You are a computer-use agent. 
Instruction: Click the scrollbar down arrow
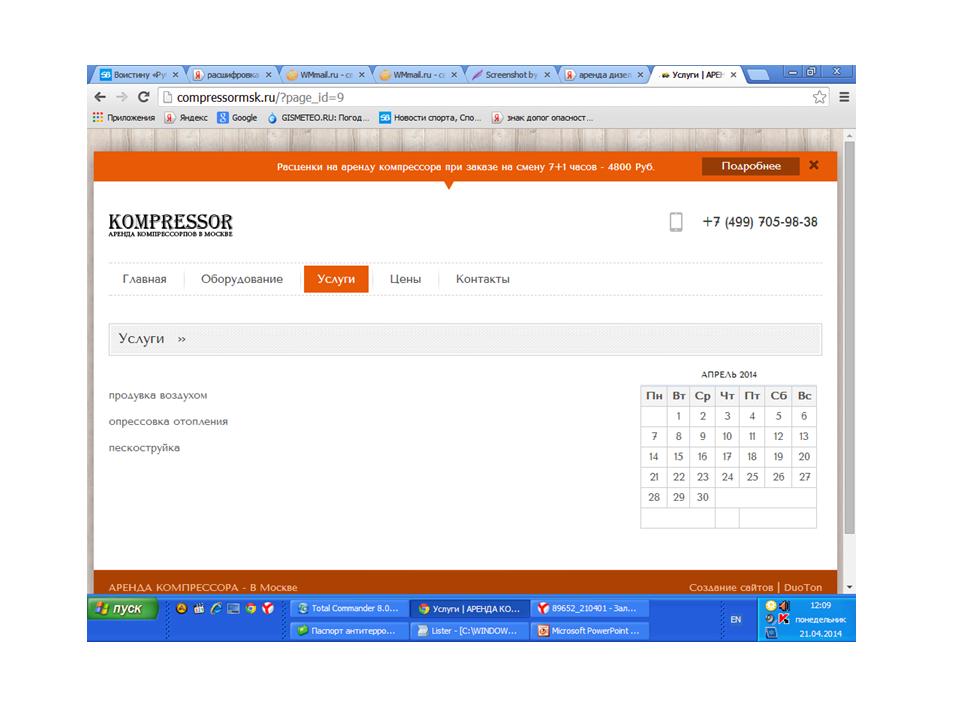[849, 587]
